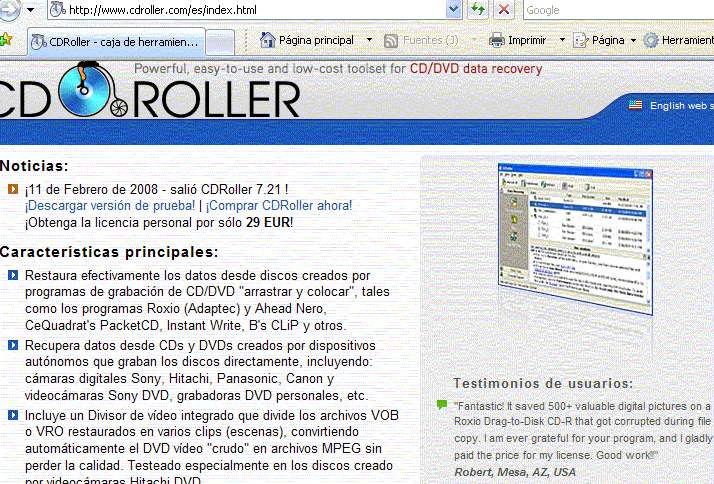Click the Favorites star icon
The height and width of the screenshot is (484, 714).
tap(5, 40)
